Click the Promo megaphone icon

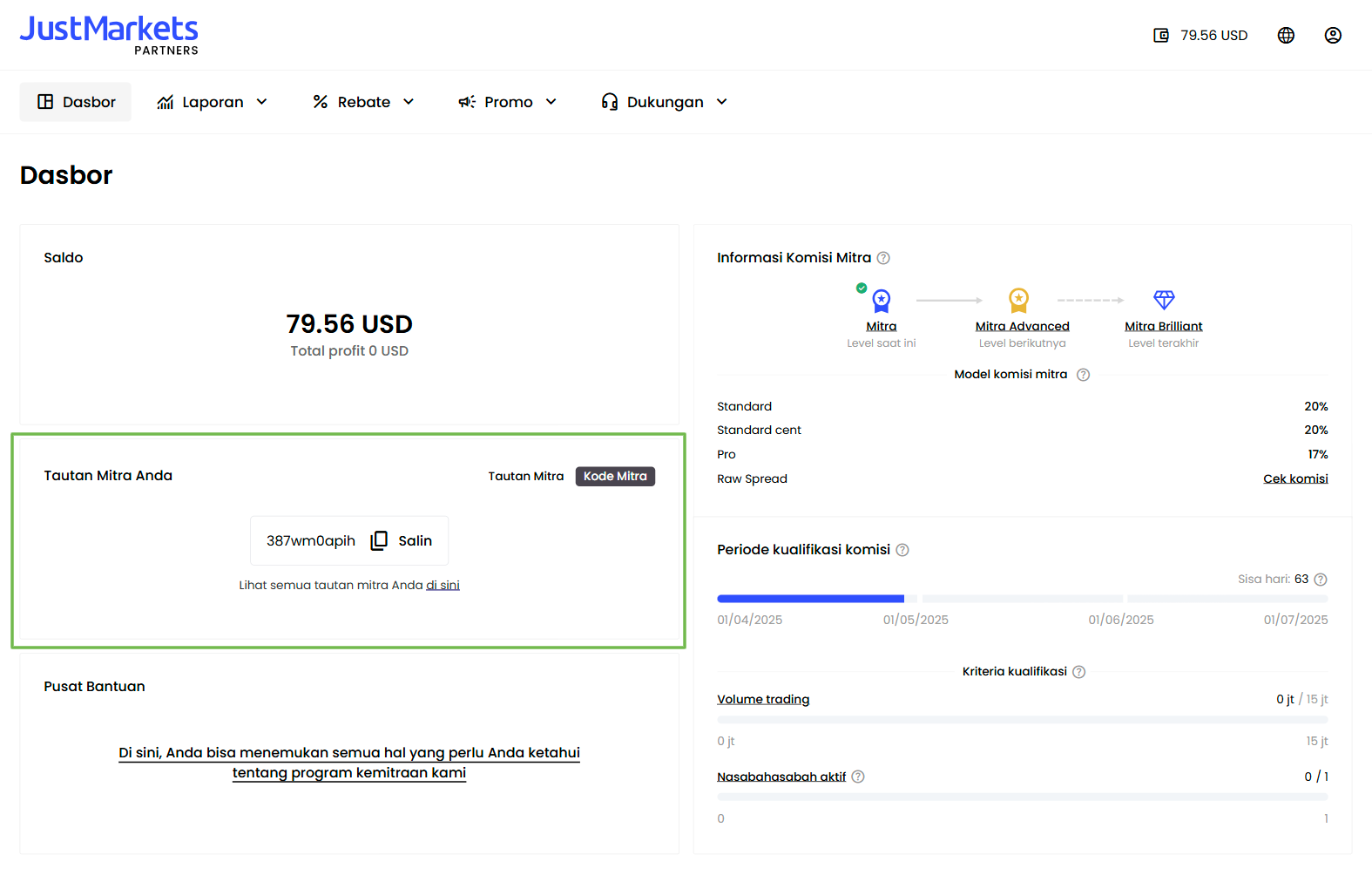click(467, 102)
